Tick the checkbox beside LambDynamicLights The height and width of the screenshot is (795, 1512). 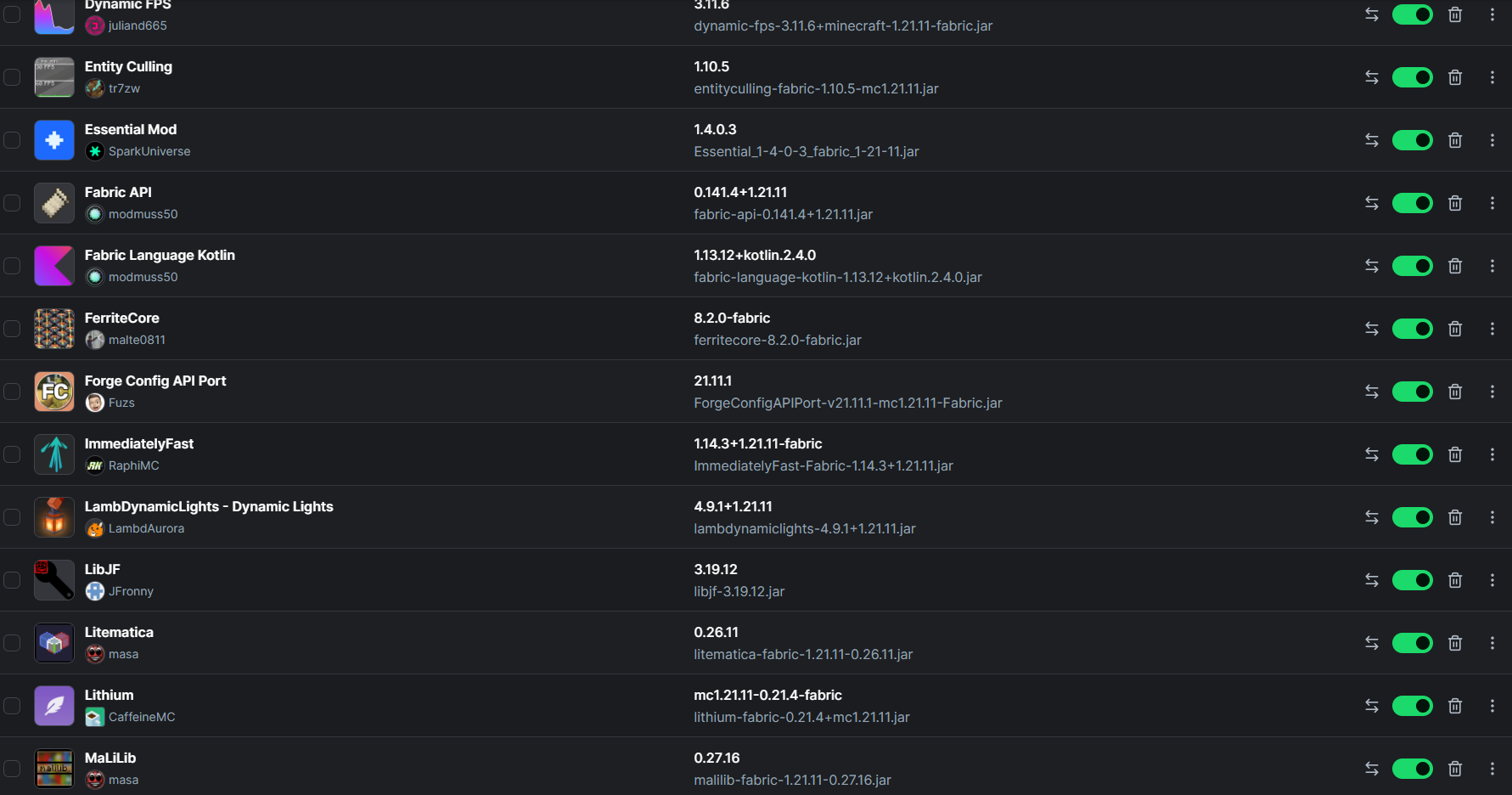(x=12, y=517)
